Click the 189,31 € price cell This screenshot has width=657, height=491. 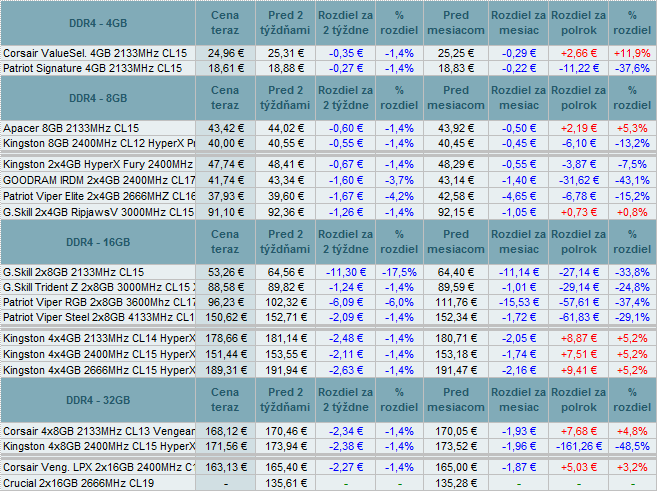225,370
